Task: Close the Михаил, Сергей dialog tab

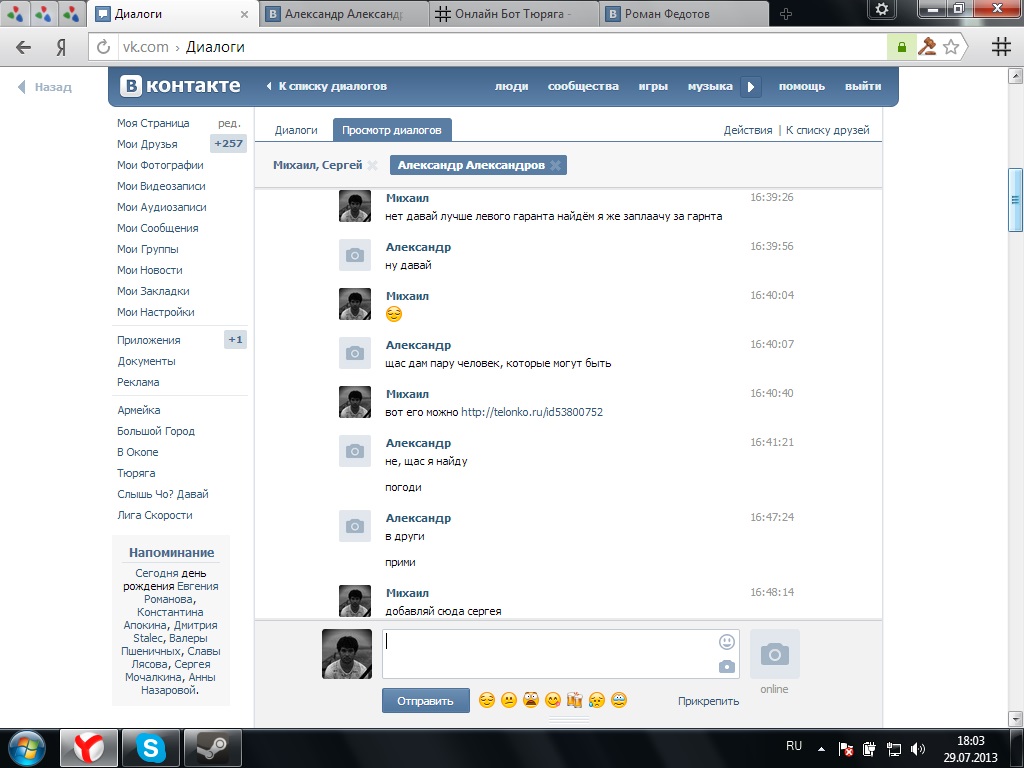Action: [x=372, y=165]
